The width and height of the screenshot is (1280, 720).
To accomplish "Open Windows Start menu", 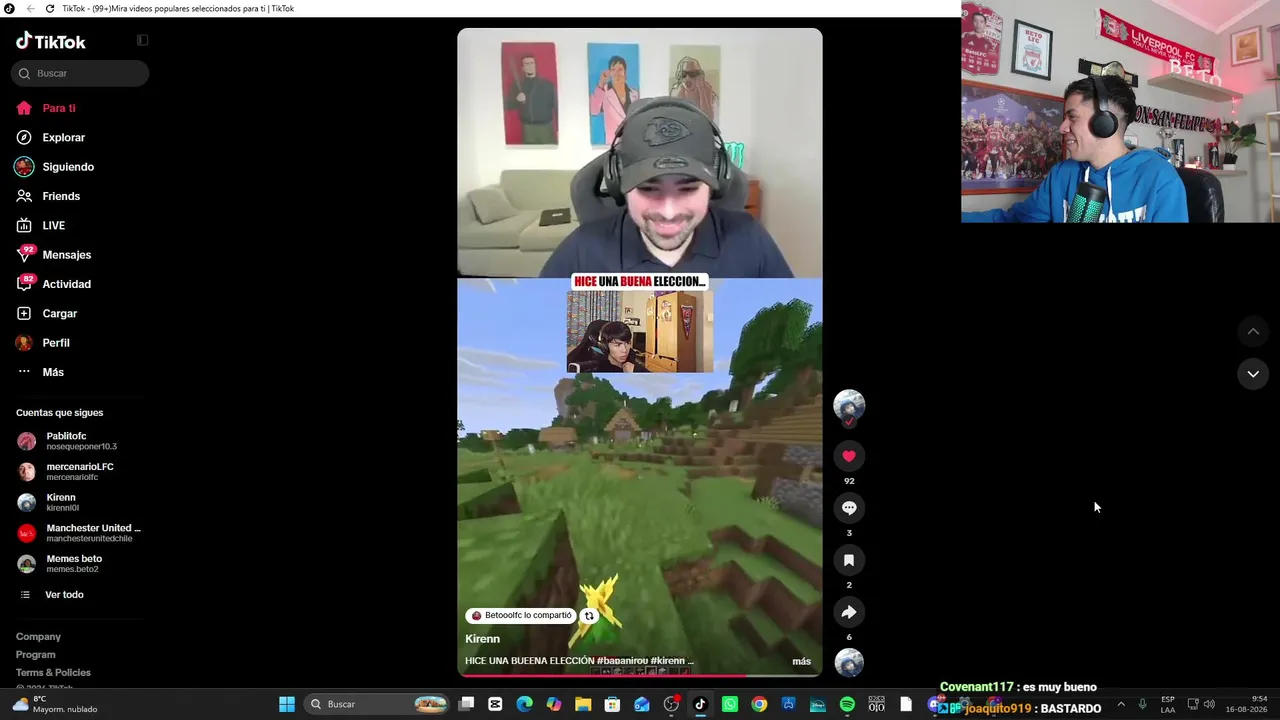I will (287, 704).
